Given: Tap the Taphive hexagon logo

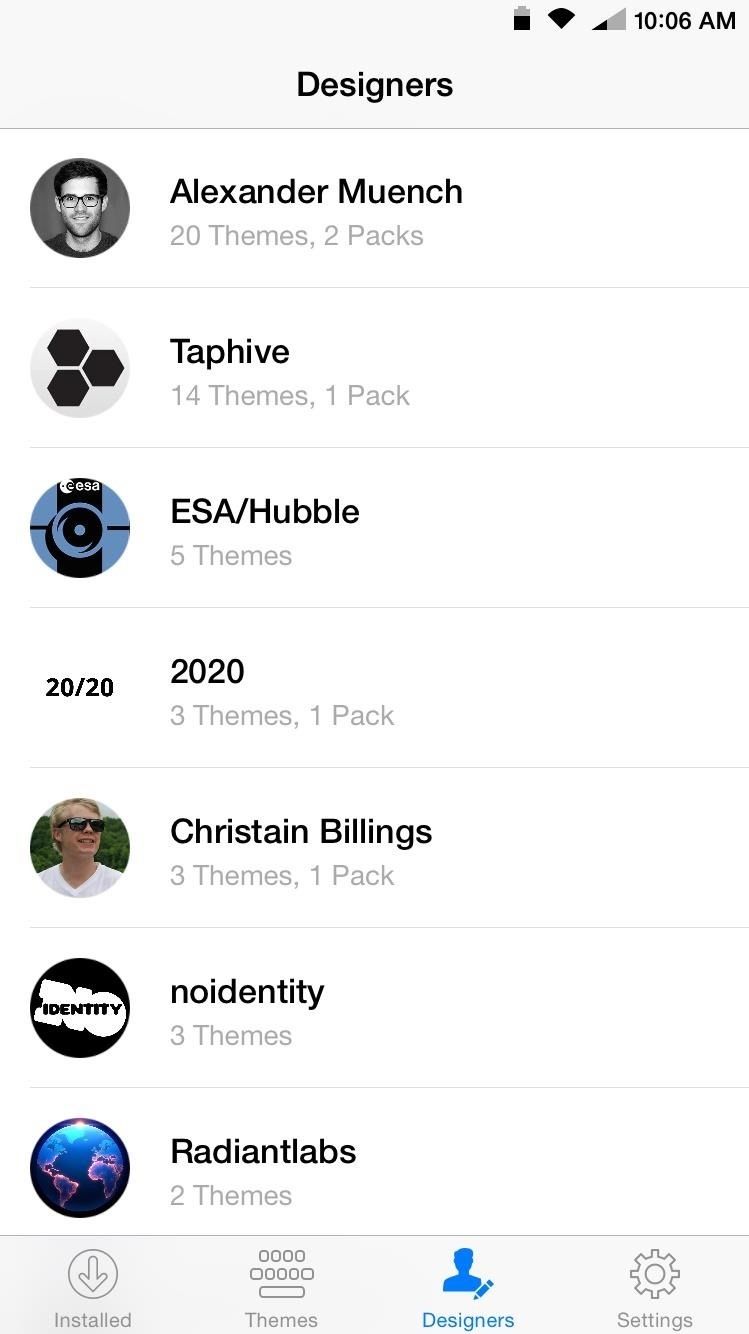Looking at the screenshot, I should pyautogui.click(x=80, y=368).
